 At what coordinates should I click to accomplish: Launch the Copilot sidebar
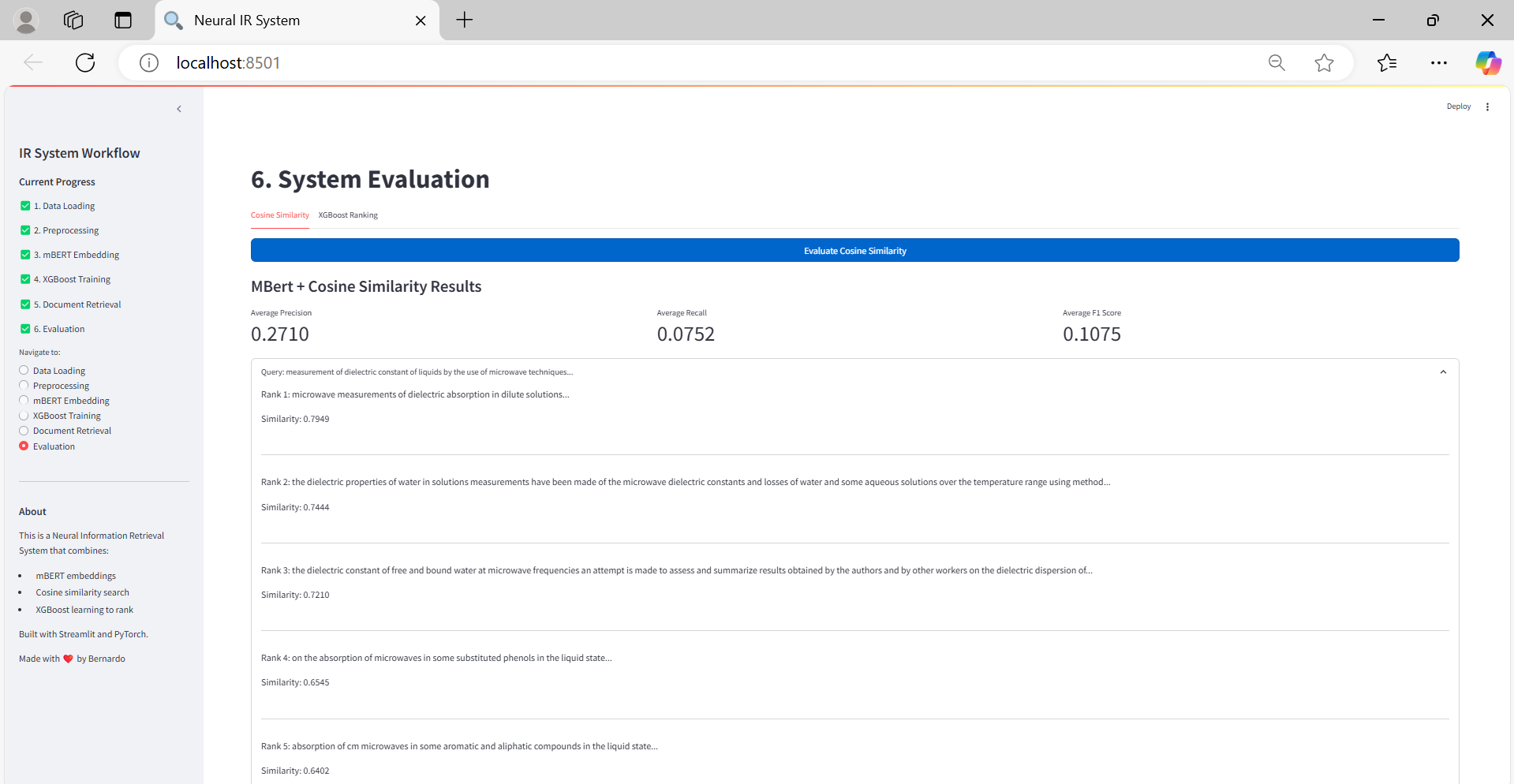click(x=1488, y=62)
